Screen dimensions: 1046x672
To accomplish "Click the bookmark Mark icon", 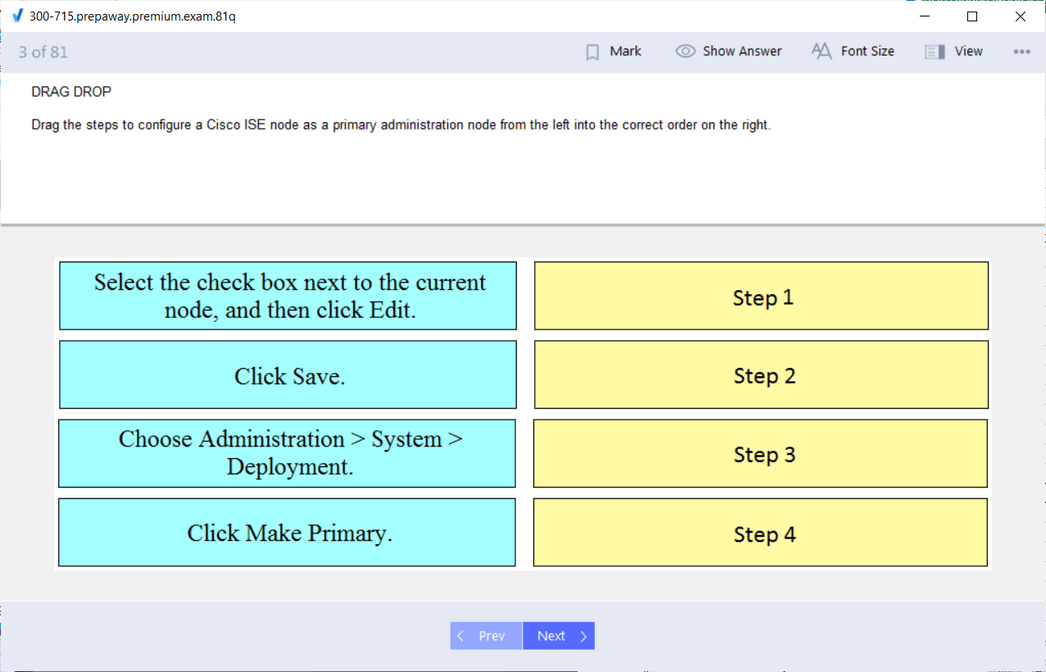I will pos(592,52).
